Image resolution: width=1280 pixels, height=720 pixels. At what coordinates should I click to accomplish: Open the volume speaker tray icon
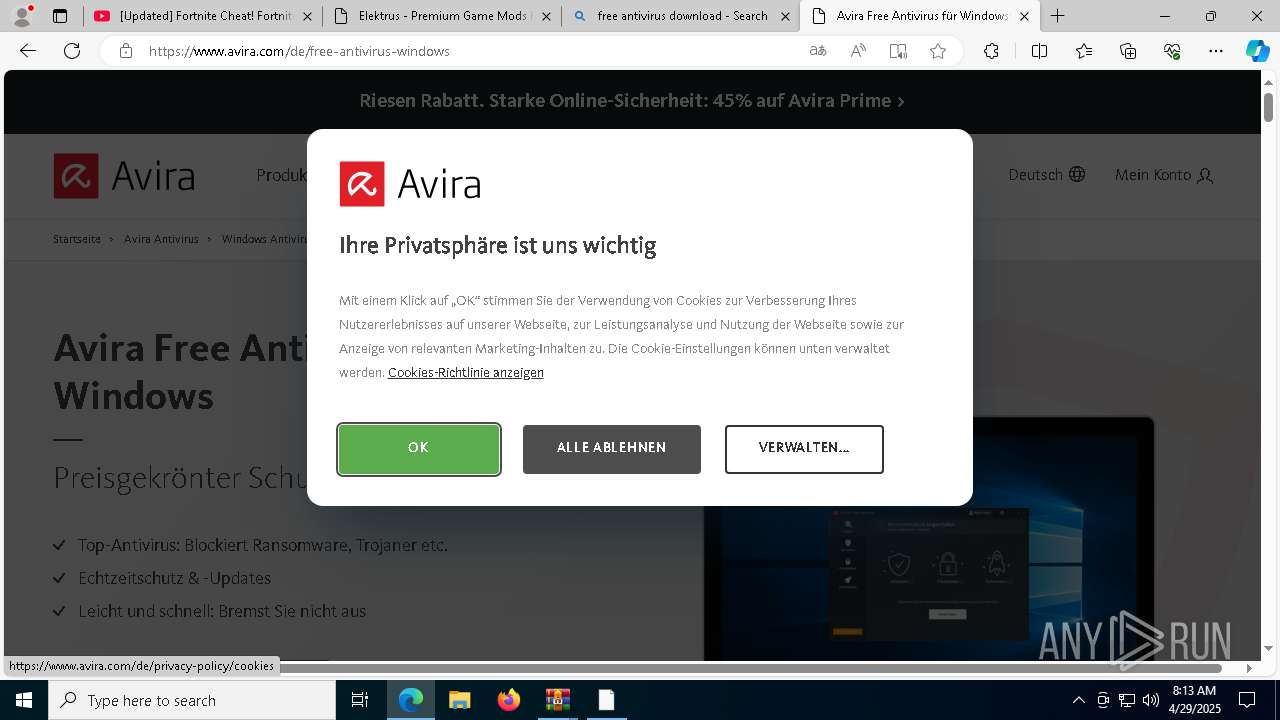[x=1151, y=700]
